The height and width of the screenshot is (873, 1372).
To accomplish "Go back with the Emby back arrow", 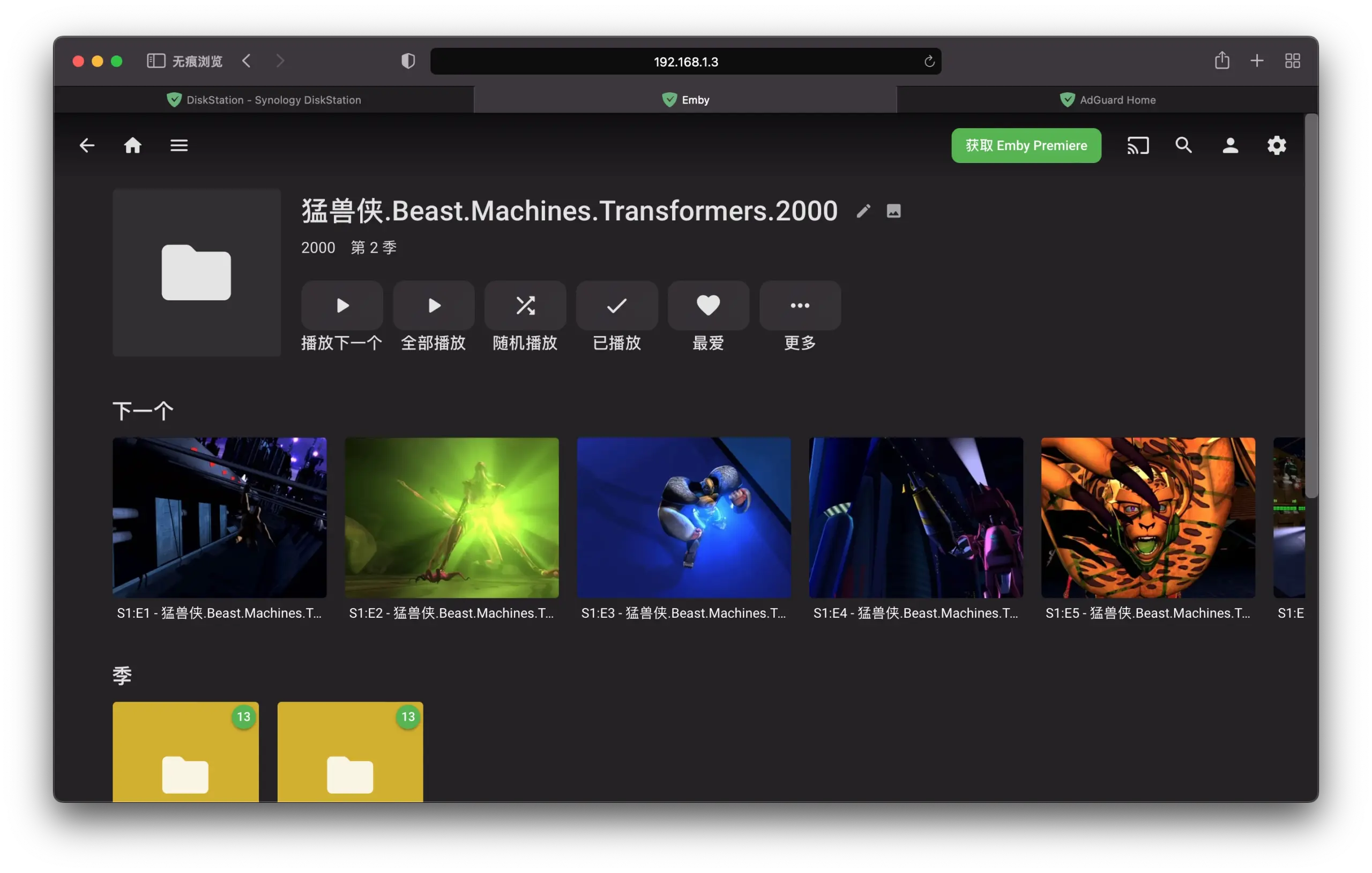I will (87, 145).
